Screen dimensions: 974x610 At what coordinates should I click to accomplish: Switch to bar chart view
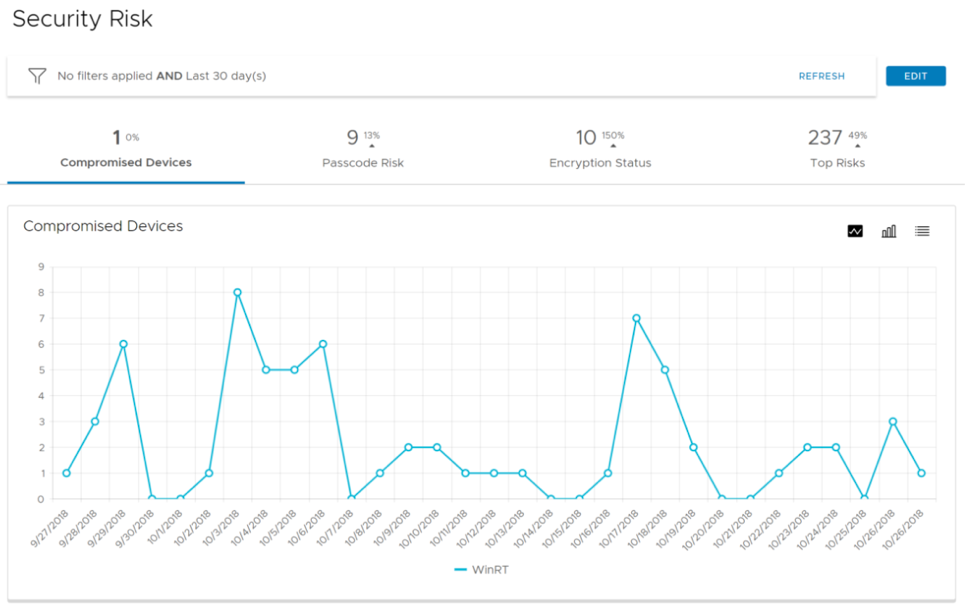point(888,231)
